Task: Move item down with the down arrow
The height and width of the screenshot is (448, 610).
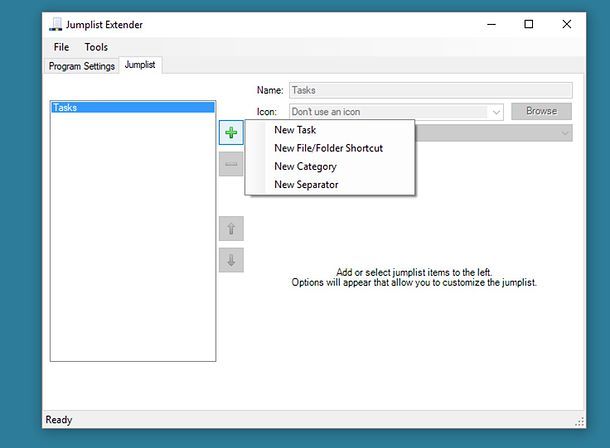Action: pos(231,260)
